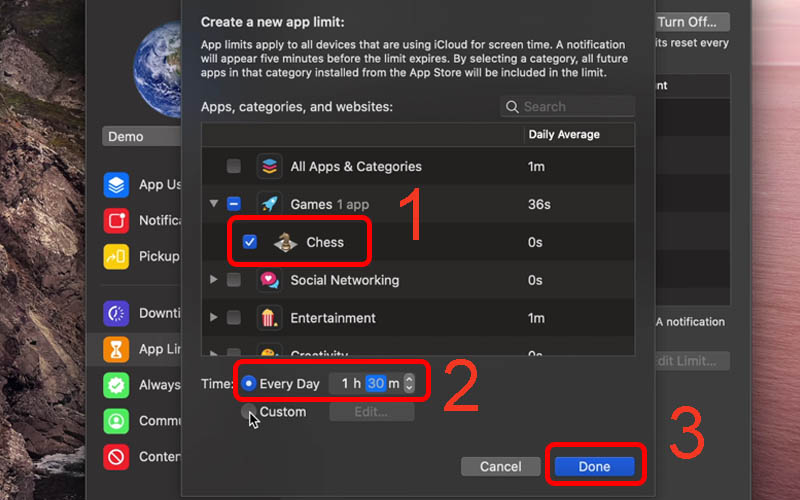Open the Always Allowed sidebar icon
The width and height of the screenshot is (800, 500).
(x=117, y=385)
